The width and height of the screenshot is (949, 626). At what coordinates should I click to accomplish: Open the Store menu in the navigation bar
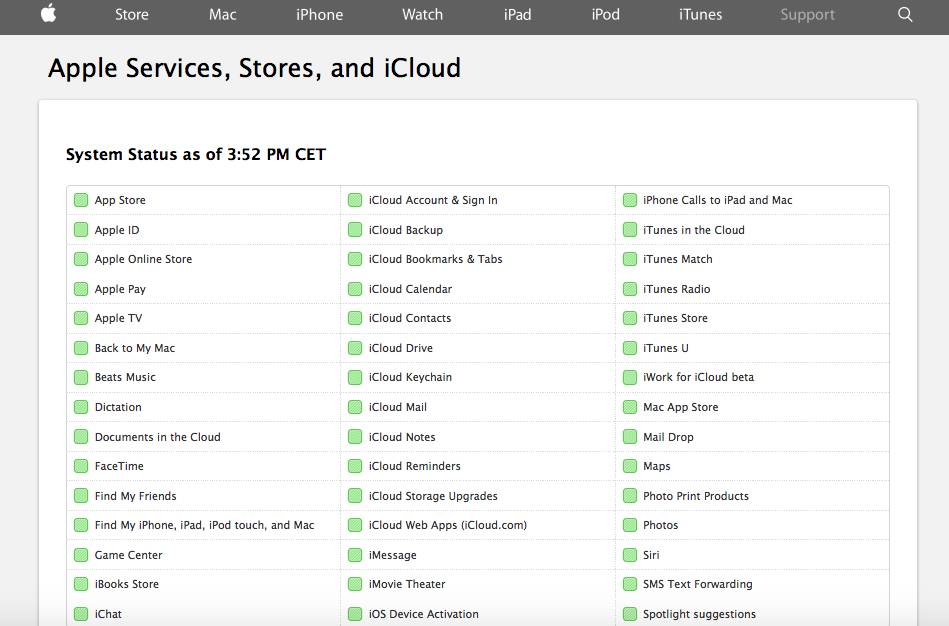point(132,15)
